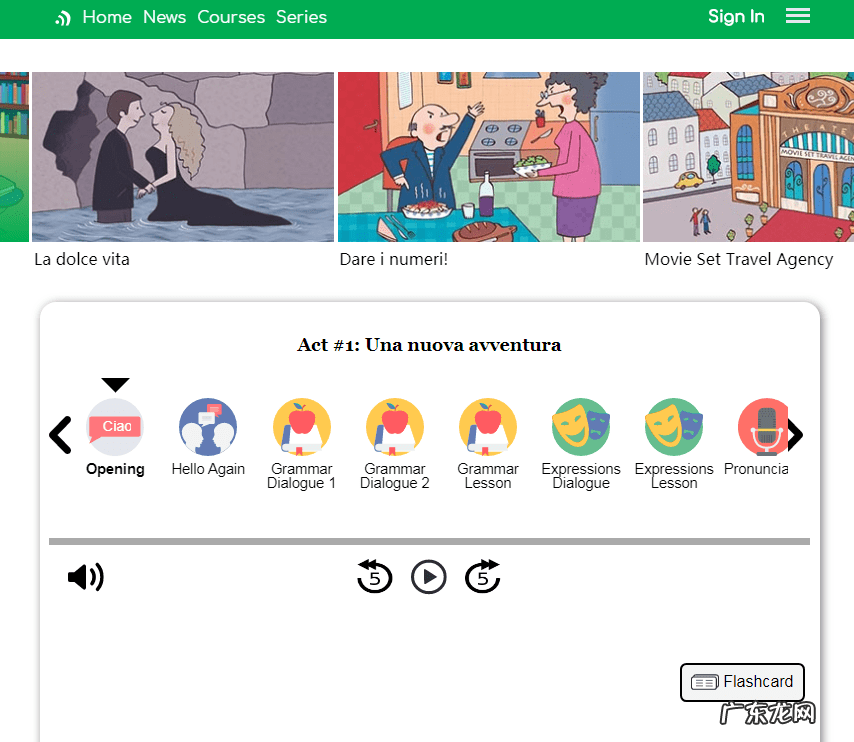Open the Flashcard button

pyautogui.click(x=742, y=682)
